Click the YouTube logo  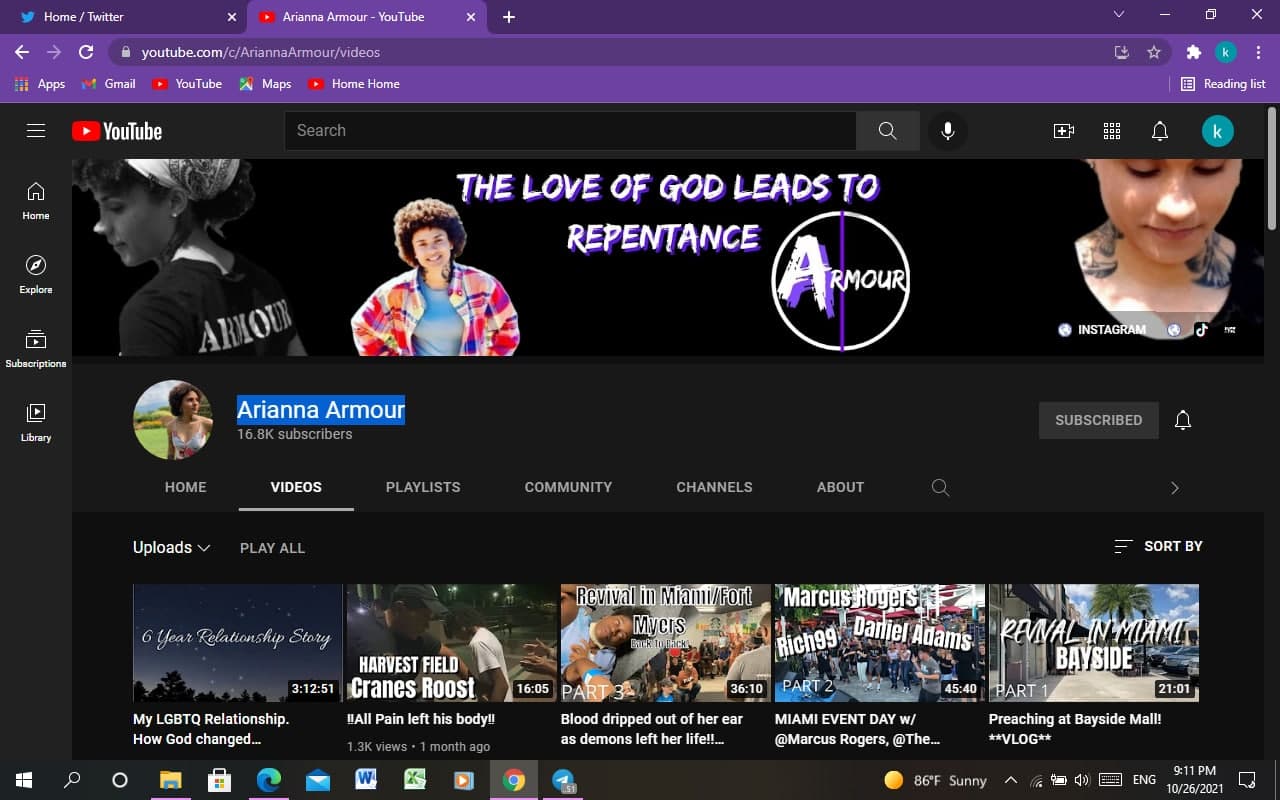(117, 131)
